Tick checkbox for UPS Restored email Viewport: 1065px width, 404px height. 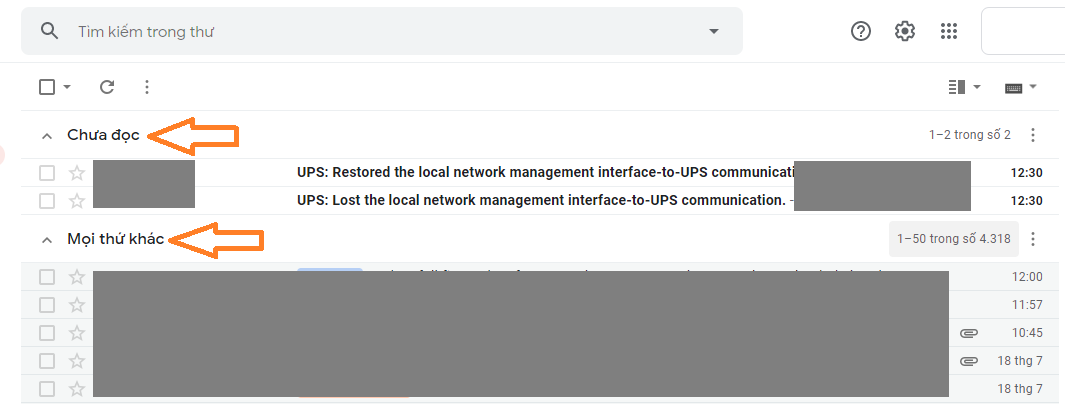click(47, 173)
